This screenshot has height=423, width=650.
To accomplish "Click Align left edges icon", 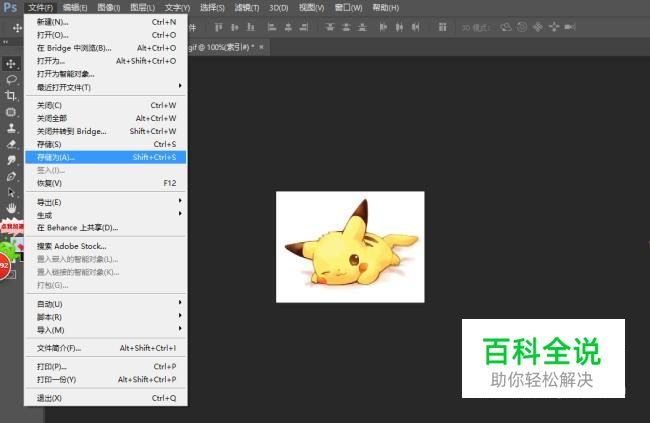I will click(272, 27).
